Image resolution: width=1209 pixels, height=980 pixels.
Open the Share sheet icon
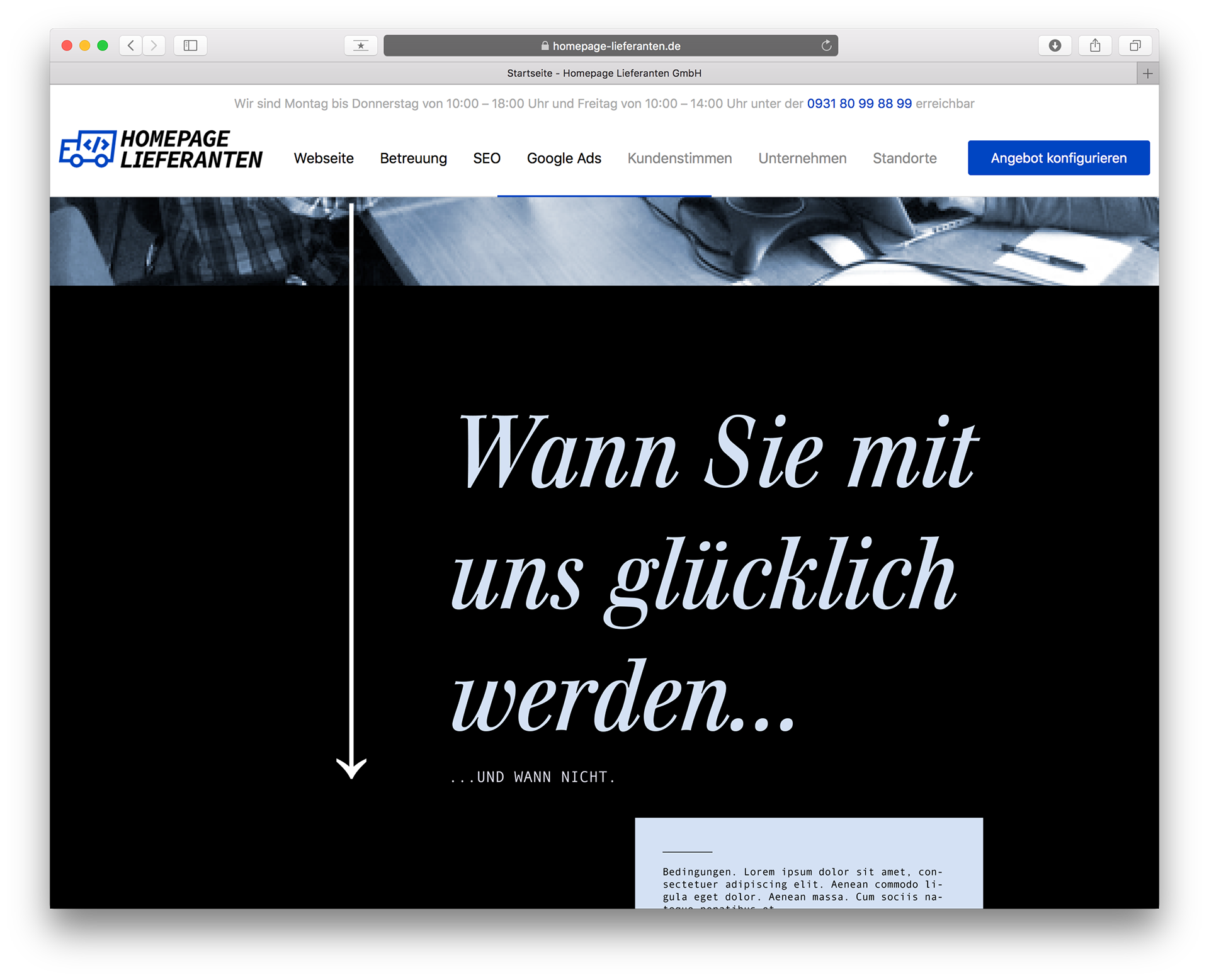pos(1095,45)
